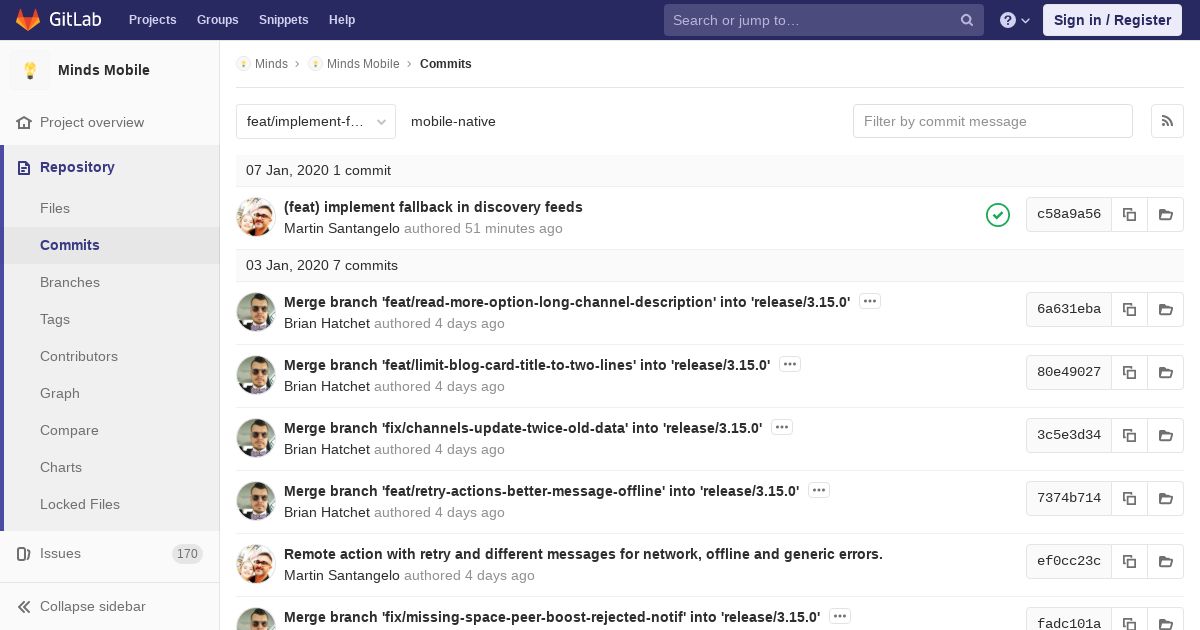Browse files at commit 3c5e3d34
Image resolution: width=1200 pixels, height=630 pixels.
tap(1165, 436)
